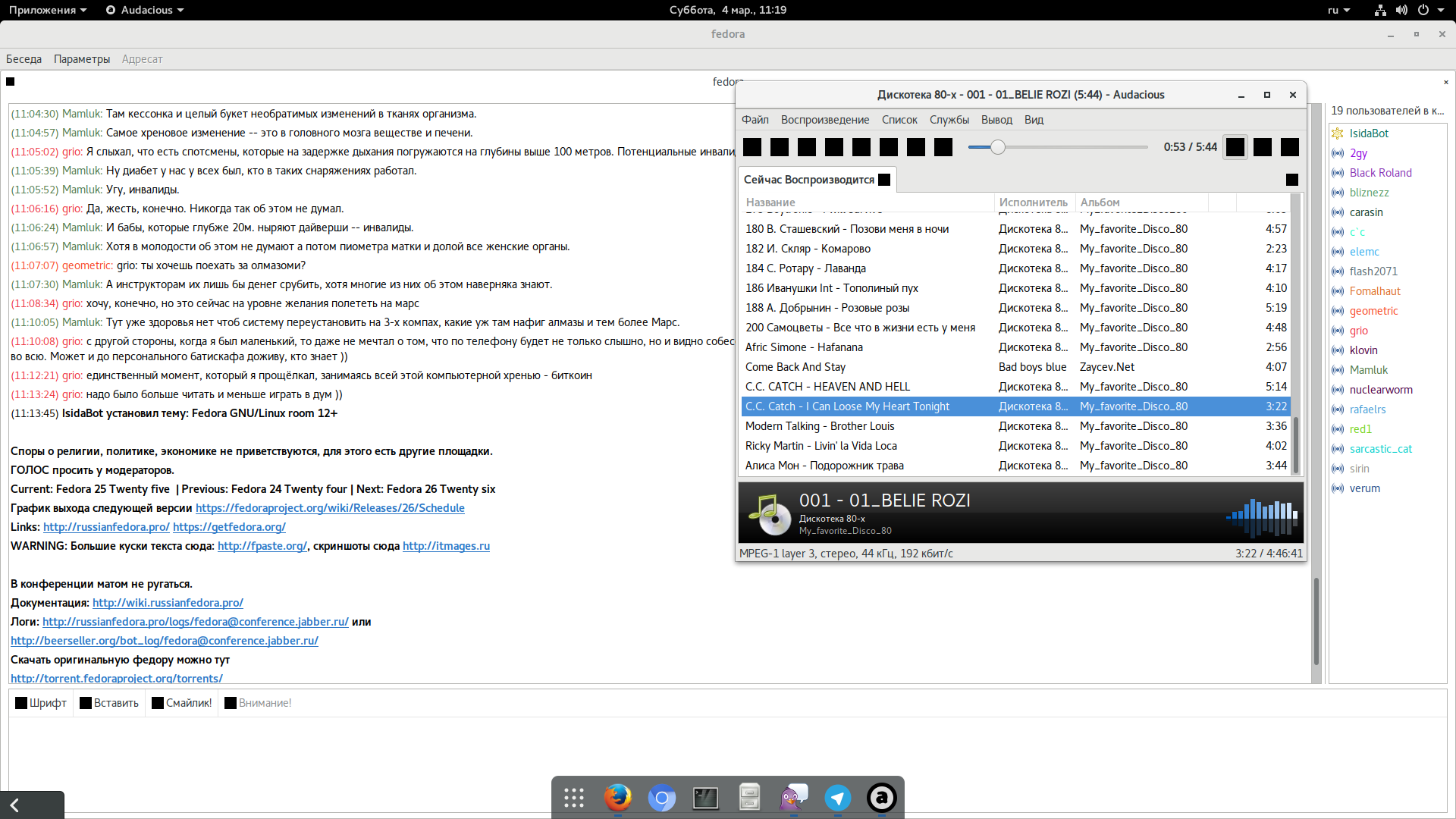
Task: Click the chat history vertical scrollbar
Action: coord(1316,621)
